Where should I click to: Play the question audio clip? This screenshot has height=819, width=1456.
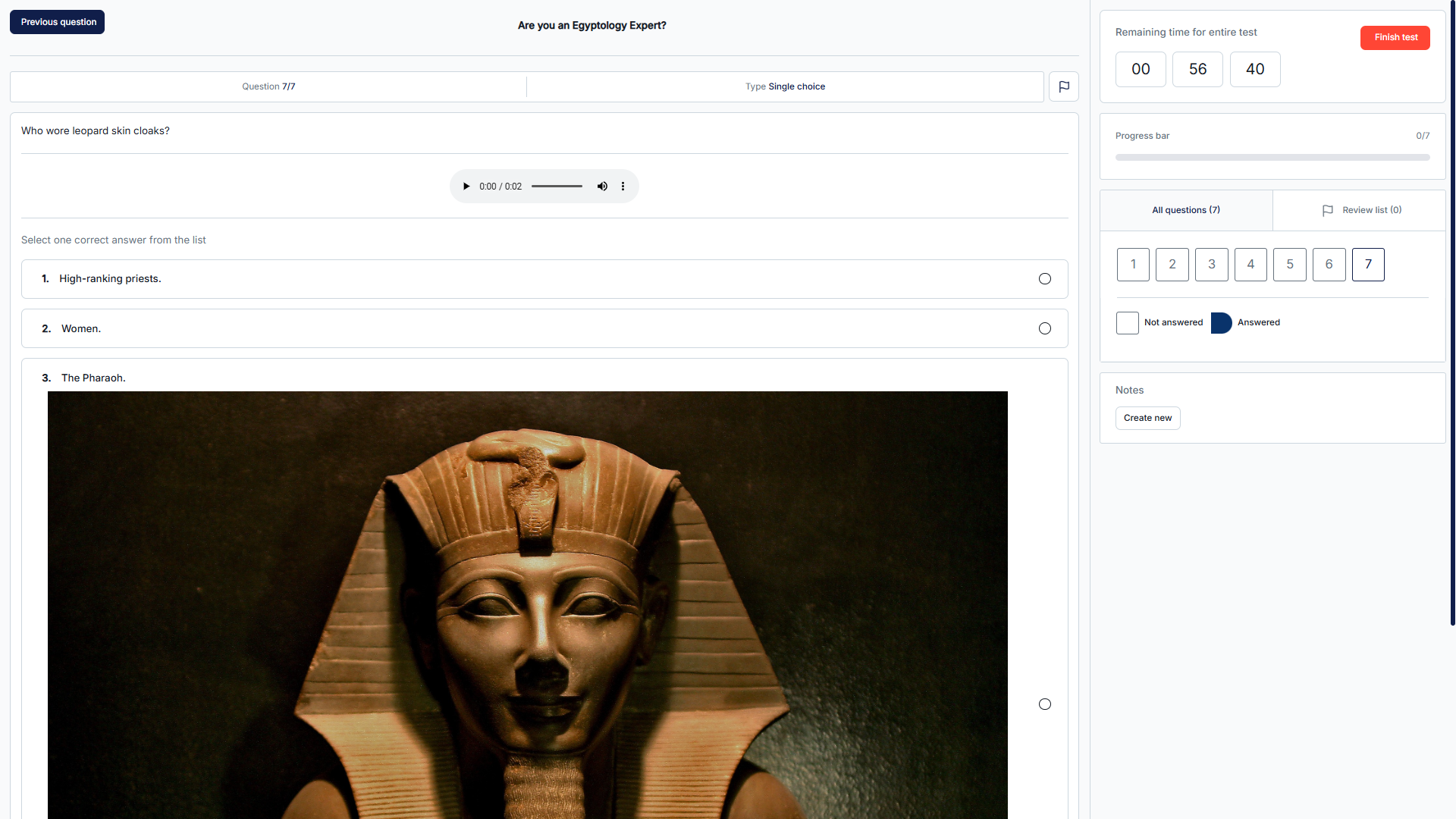coord(466,187)
